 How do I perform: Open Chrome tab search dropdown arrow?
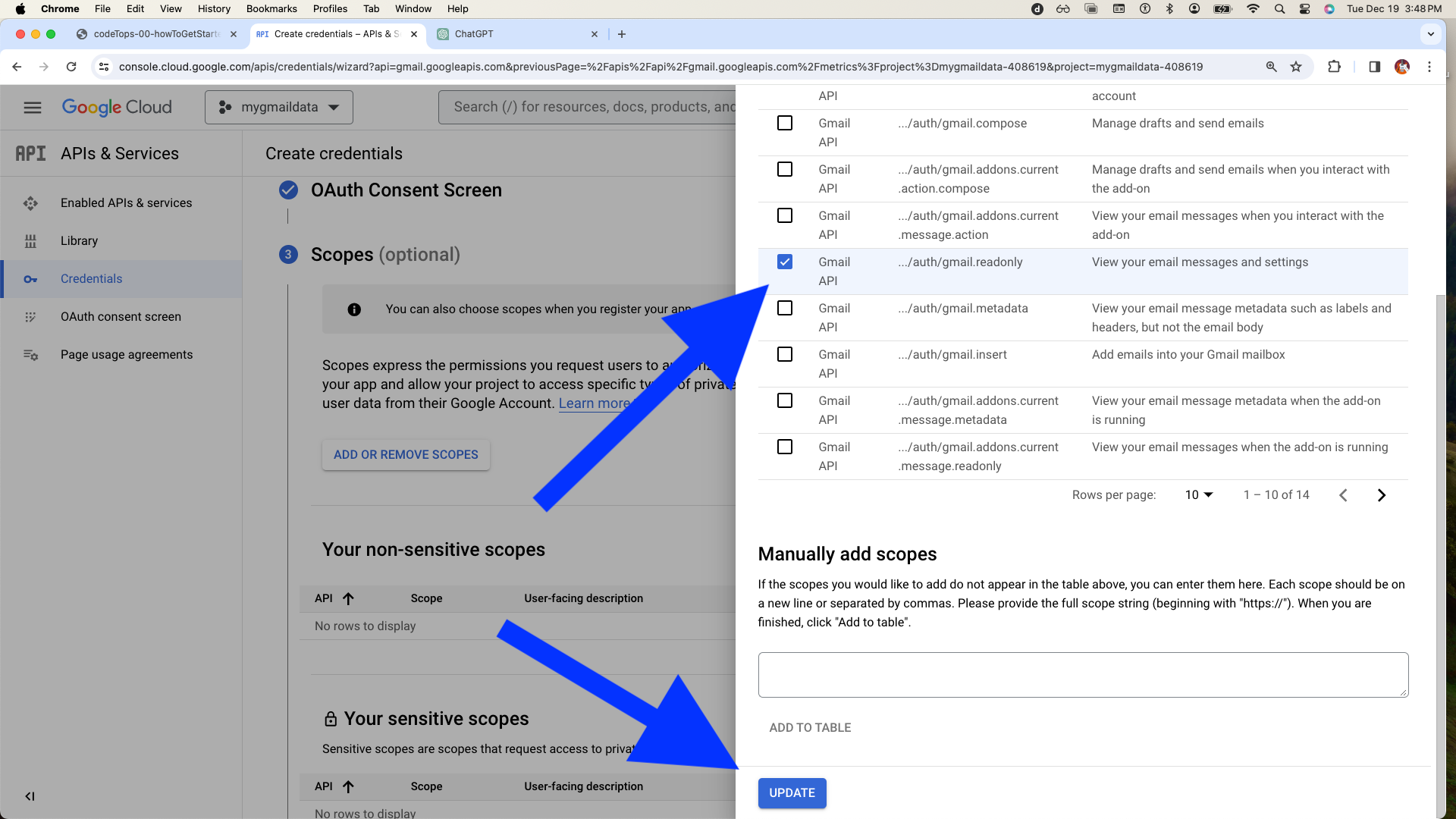click(1430, 34)
